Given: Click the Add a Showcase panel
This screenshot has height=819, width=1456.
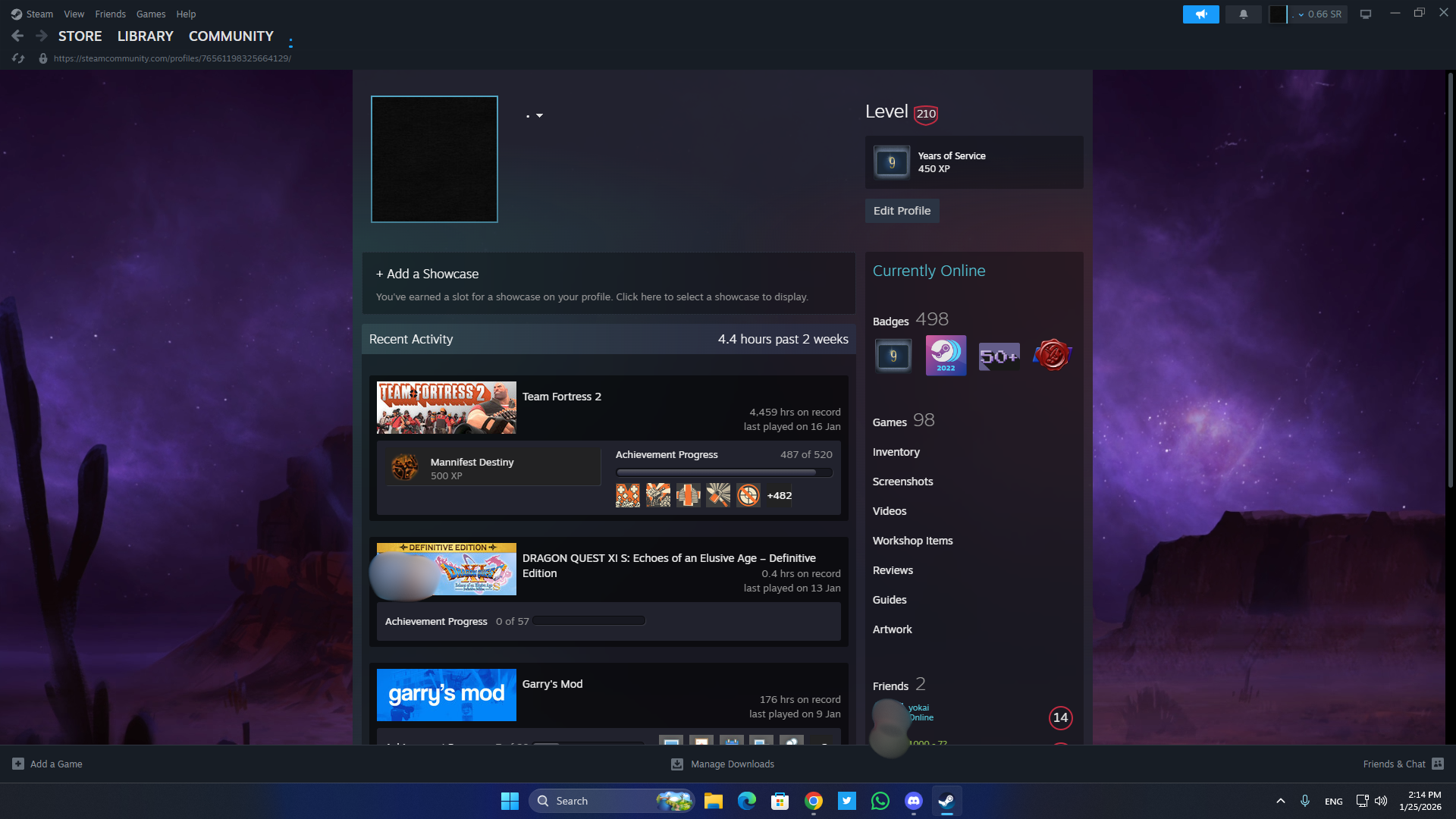Looking at the screenshot, I should (608, 284).
